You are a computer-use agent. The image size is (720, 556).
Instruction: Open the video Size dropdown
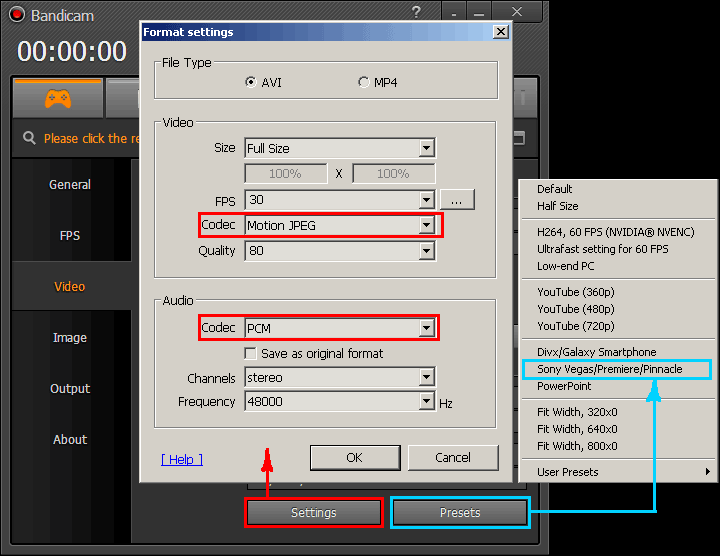427,148
